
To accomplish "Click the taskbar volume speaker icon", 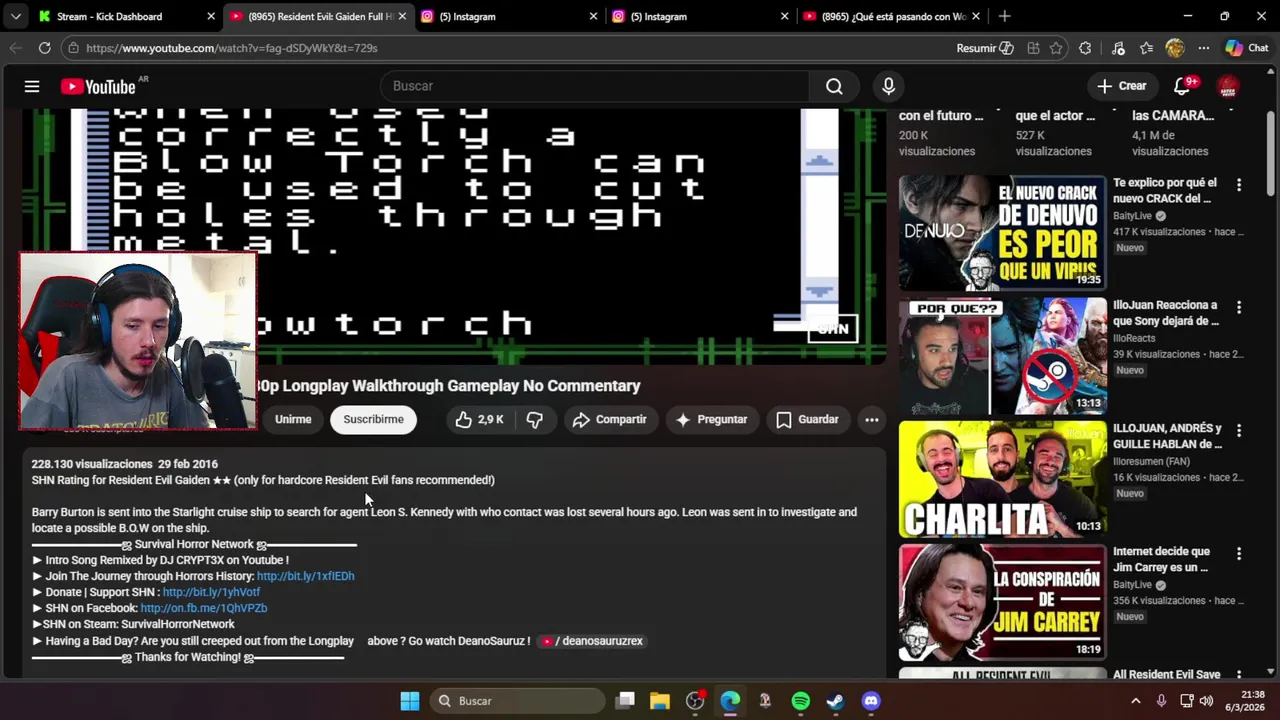I will pos(1206,701).
